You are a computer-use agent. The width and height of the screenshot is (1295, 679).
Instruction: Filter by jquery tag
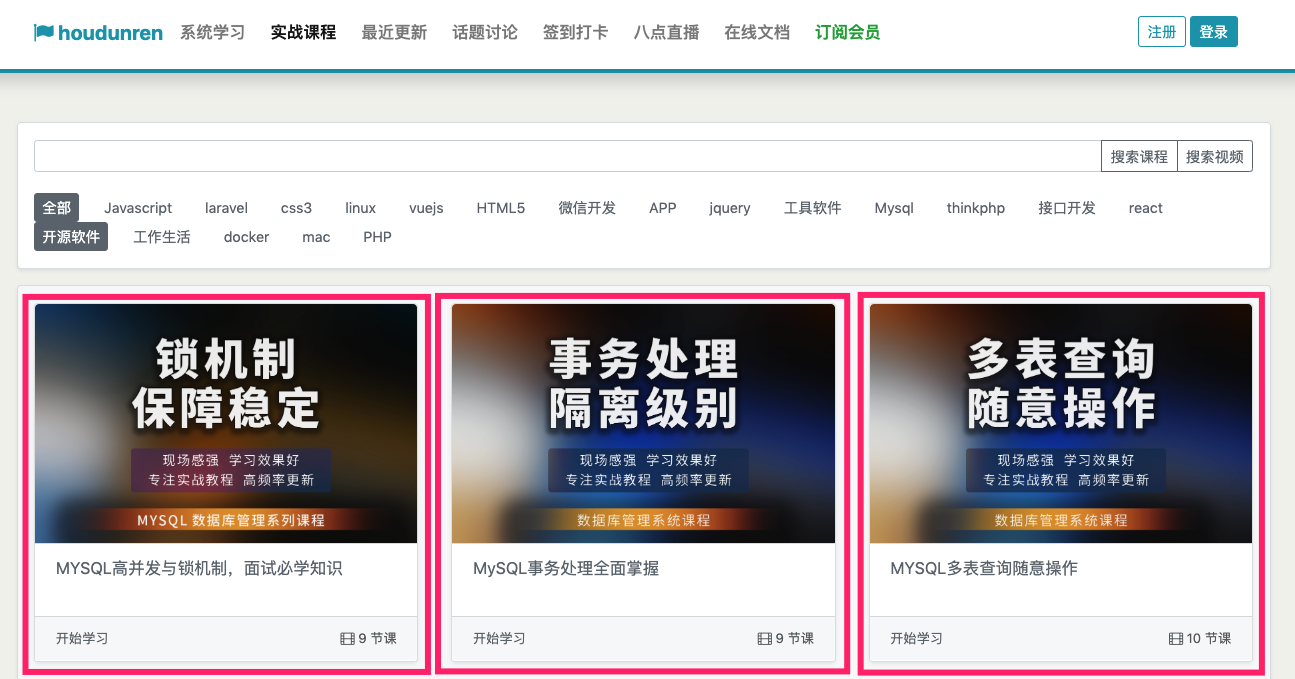(x=730, y=208)
